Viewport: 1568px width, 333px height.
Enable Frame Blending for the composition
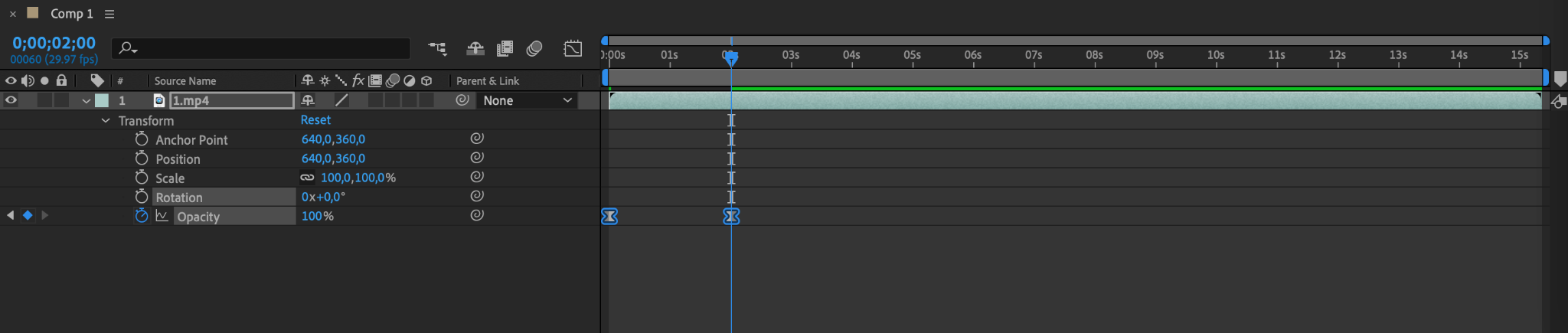pyautogui.click(x=505, y=49)
